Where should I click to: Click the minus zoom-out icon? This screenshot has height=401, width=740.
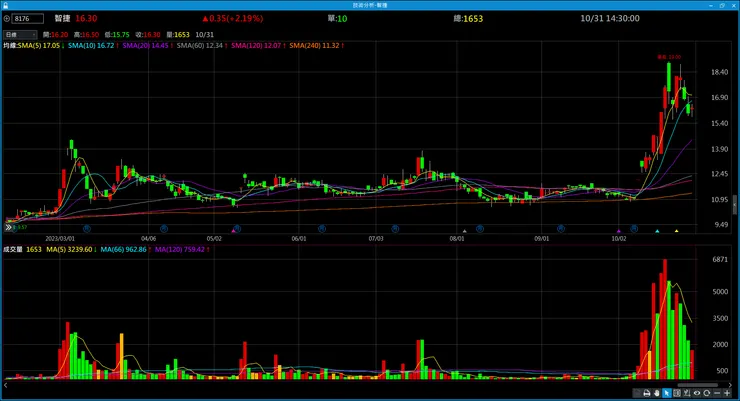point(717,393)
